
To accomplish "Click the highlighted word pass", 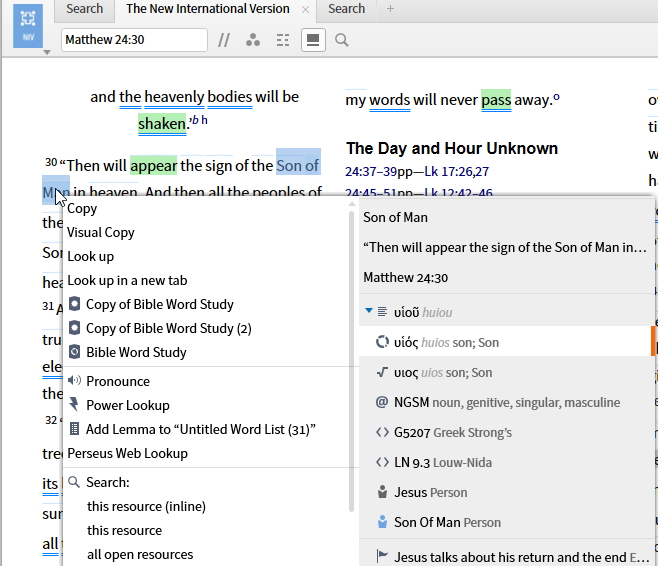I will pos(496,100).
